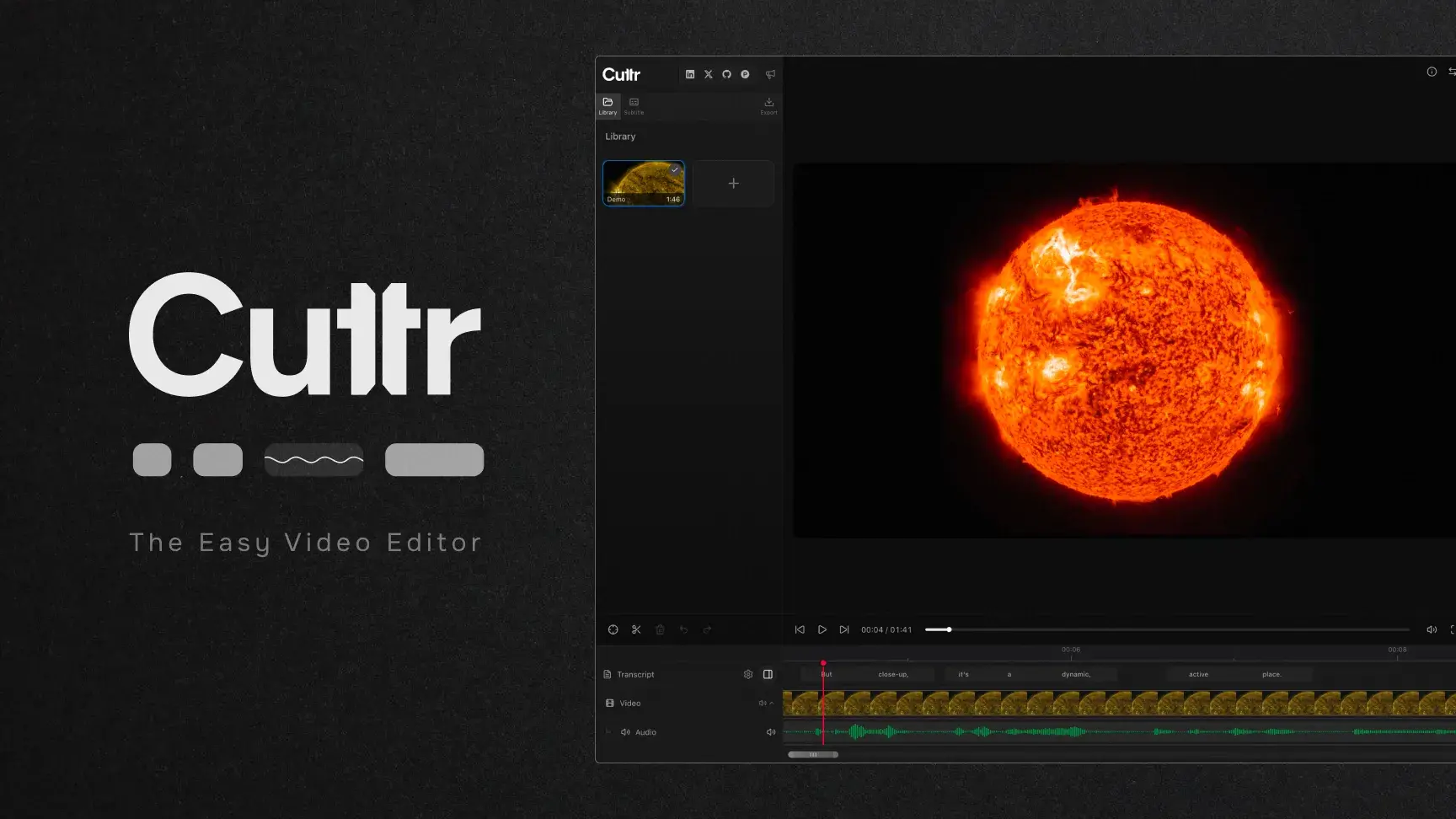Switch to the Subtitle tab
The image size is (1456, 819).
pos(634,105)
